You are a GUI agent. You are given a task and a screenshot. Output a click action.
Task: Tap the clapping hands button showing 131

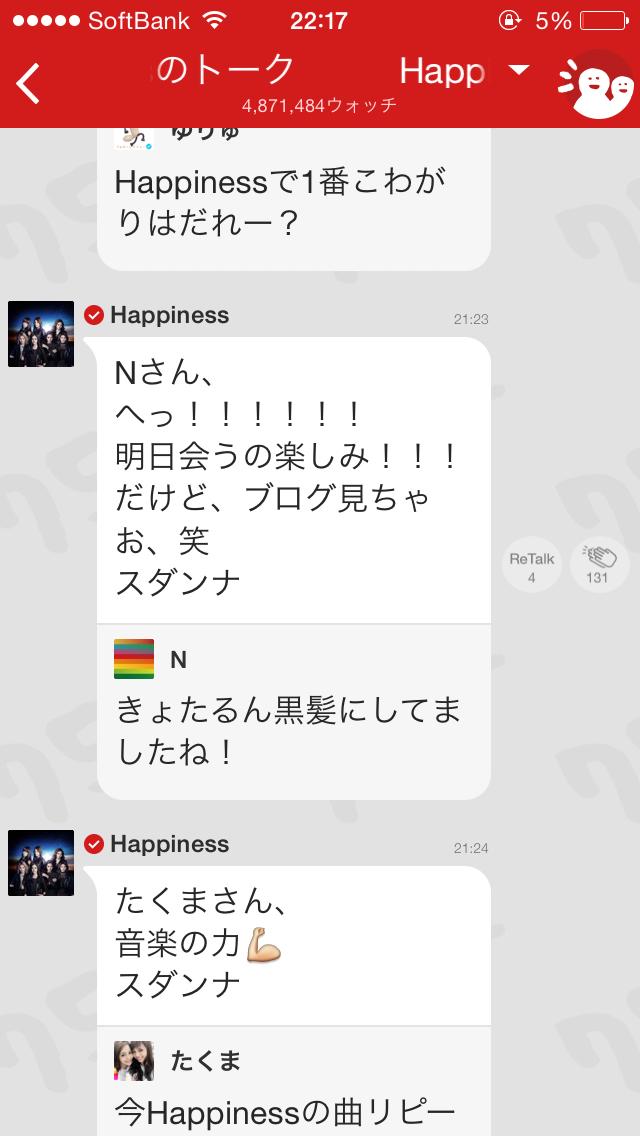click(x=599, y=565)
